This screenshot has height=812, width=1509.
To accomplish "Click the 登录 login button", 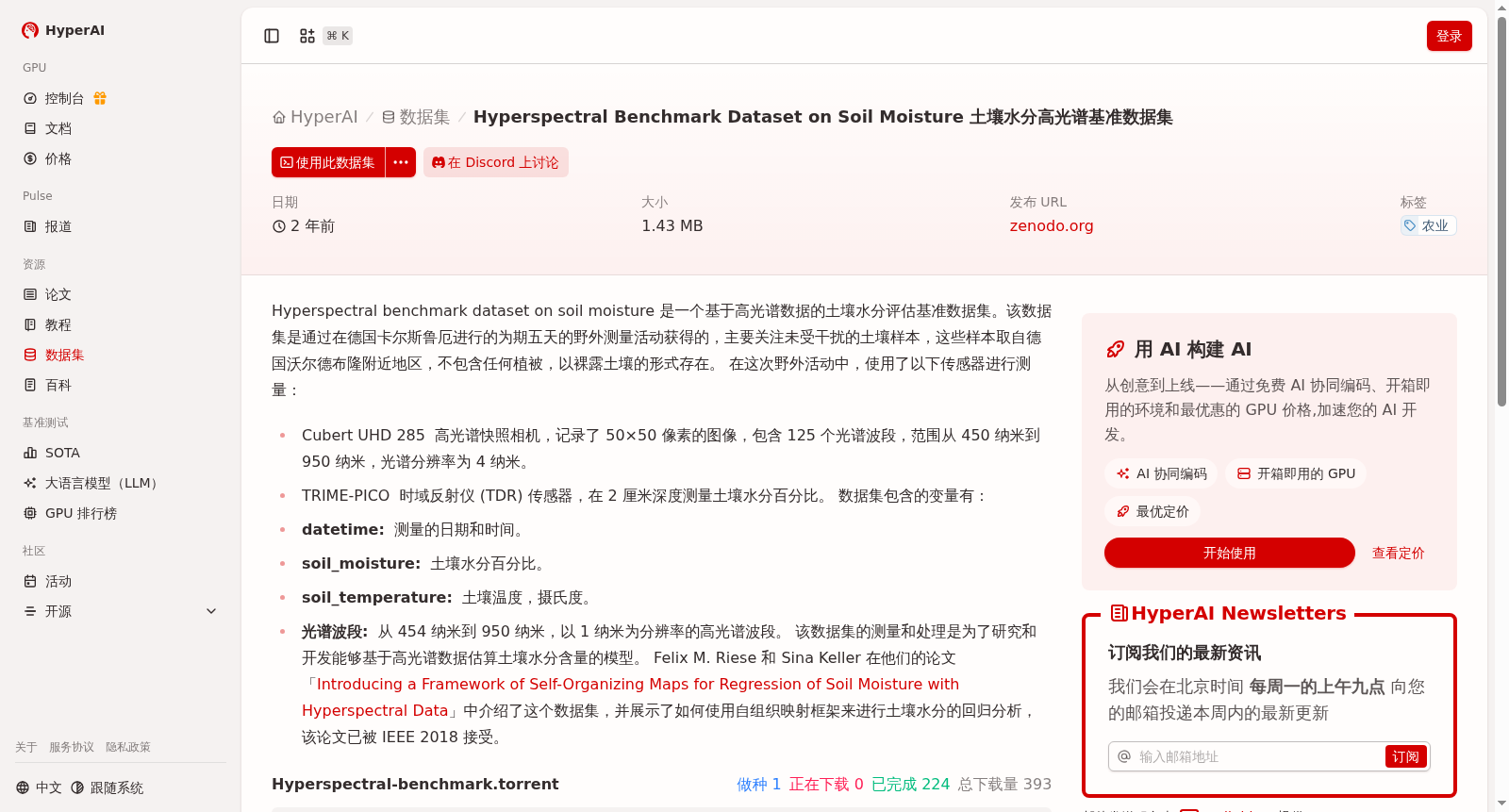I will (1450, 36).
